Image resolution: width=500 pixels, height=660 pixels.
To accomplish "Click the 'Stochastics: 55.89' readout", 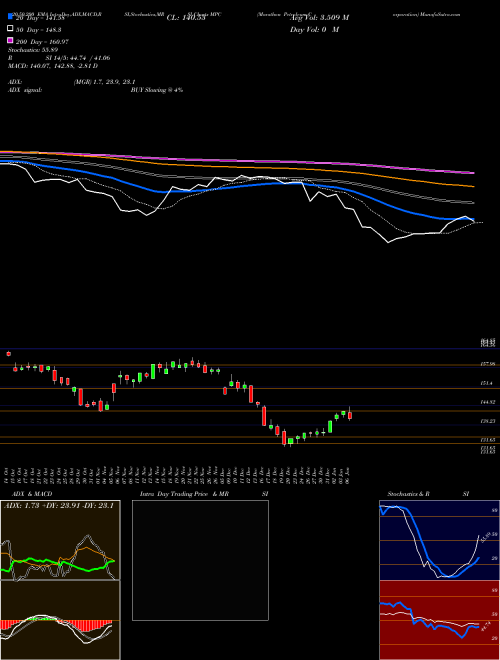I will point(33,50).
